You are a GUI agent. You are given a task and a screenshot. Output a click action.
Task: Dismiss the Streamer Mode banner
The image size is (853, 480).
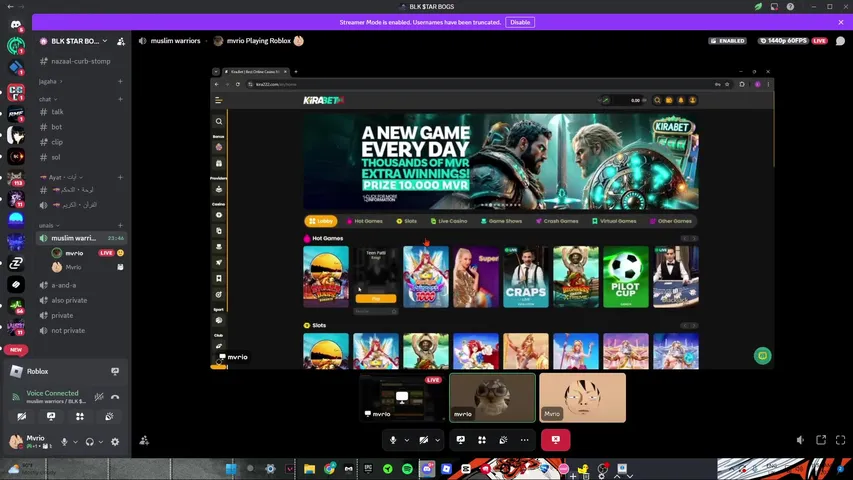point(841,22)
